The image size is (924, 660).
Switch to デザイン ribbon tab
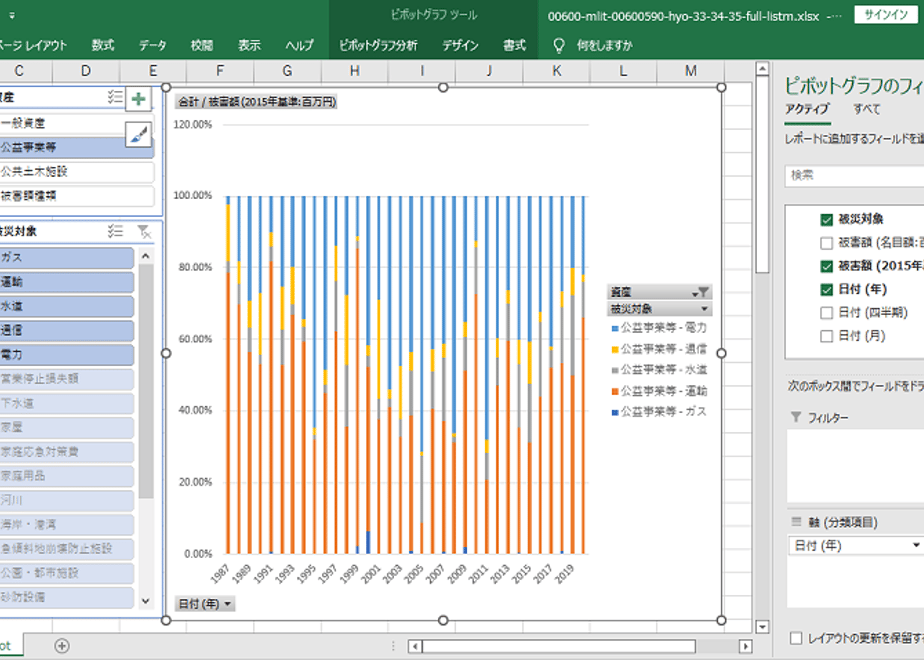(460, 45)
